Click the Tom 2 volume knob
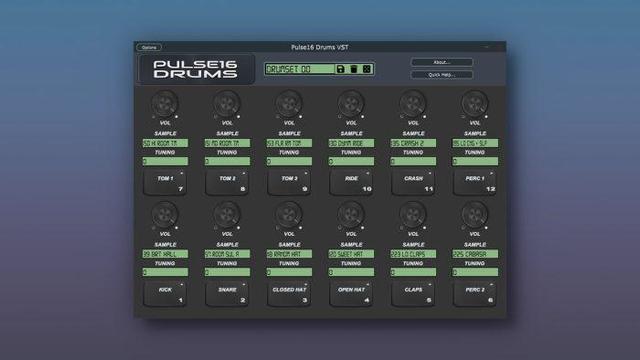 pyautogui.click(x=227, y=104)
